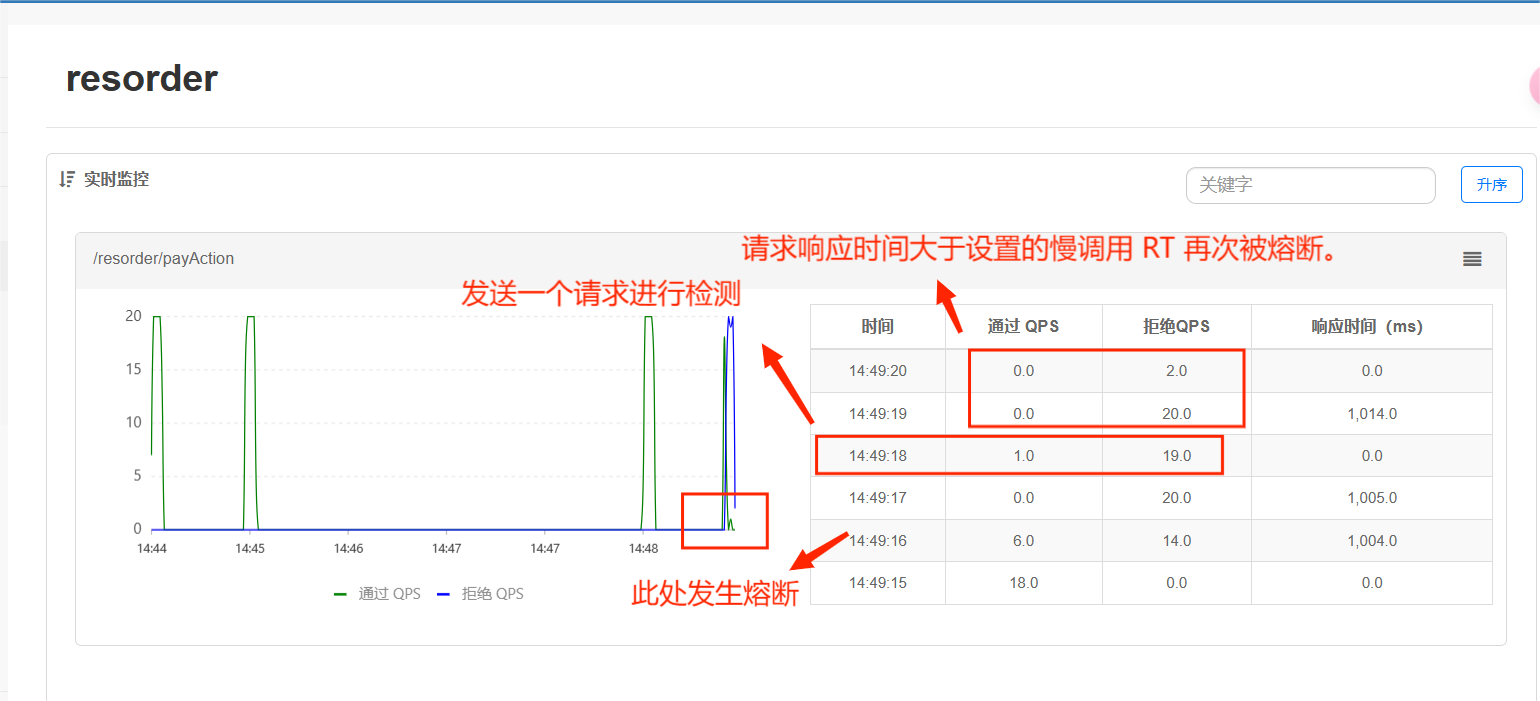Click the resorder page heading
This screenshot has width=1540, height=701.
141,78
